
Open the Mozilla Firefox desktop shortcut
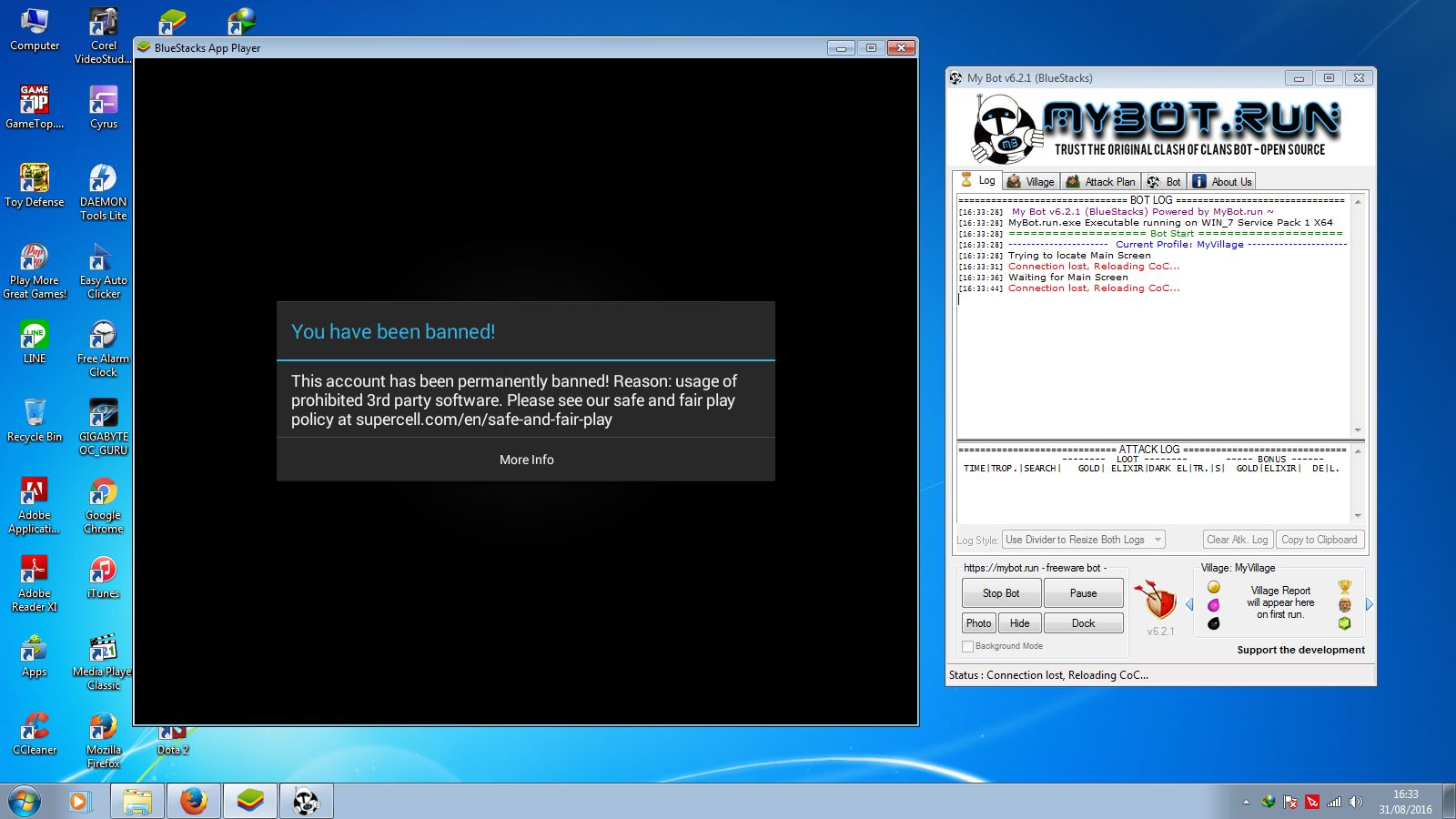click(103, 740)
